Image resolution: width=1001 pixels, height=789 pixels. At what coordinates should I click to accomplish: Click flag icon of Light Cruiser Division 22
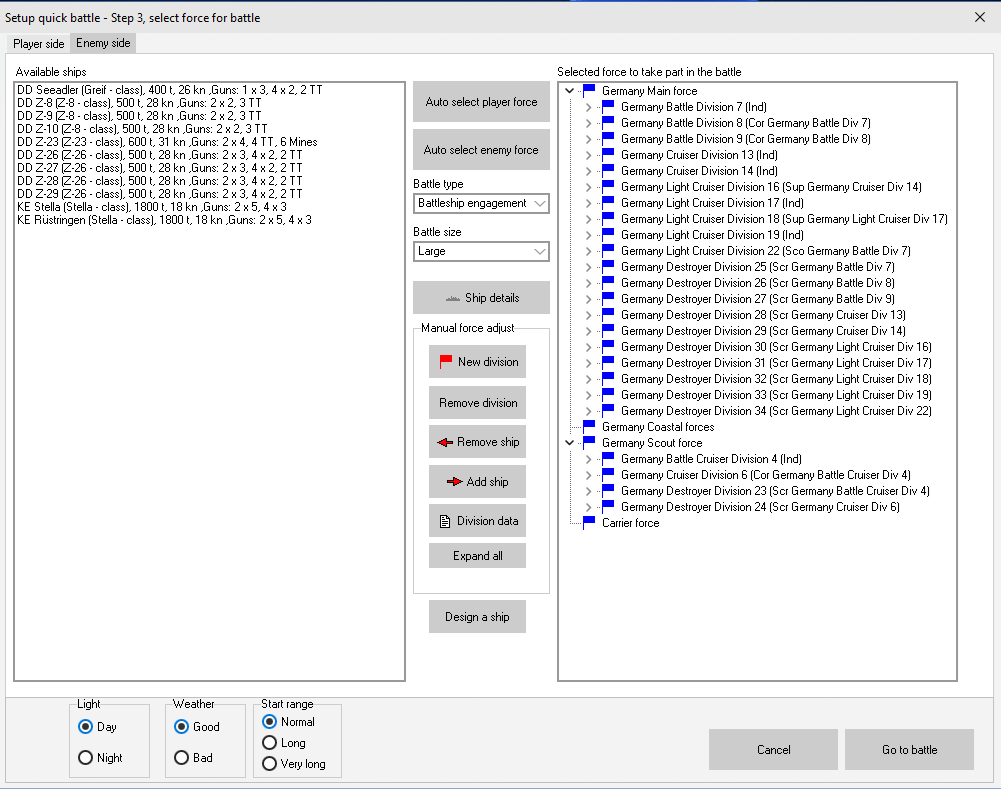(608, 250)
